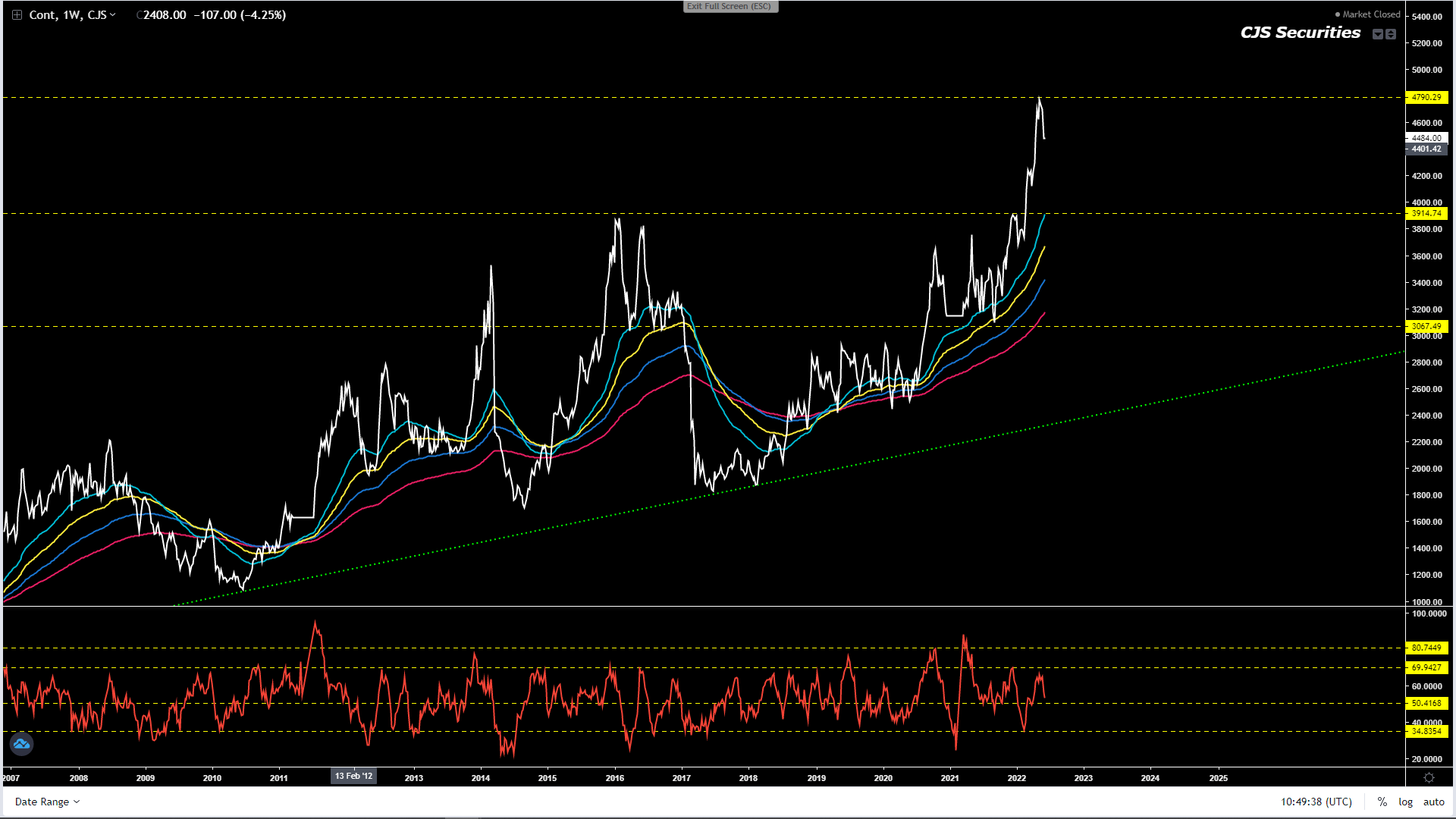Click the 3914.74 yellow price level label
1456x819 pixels.
1426,213
